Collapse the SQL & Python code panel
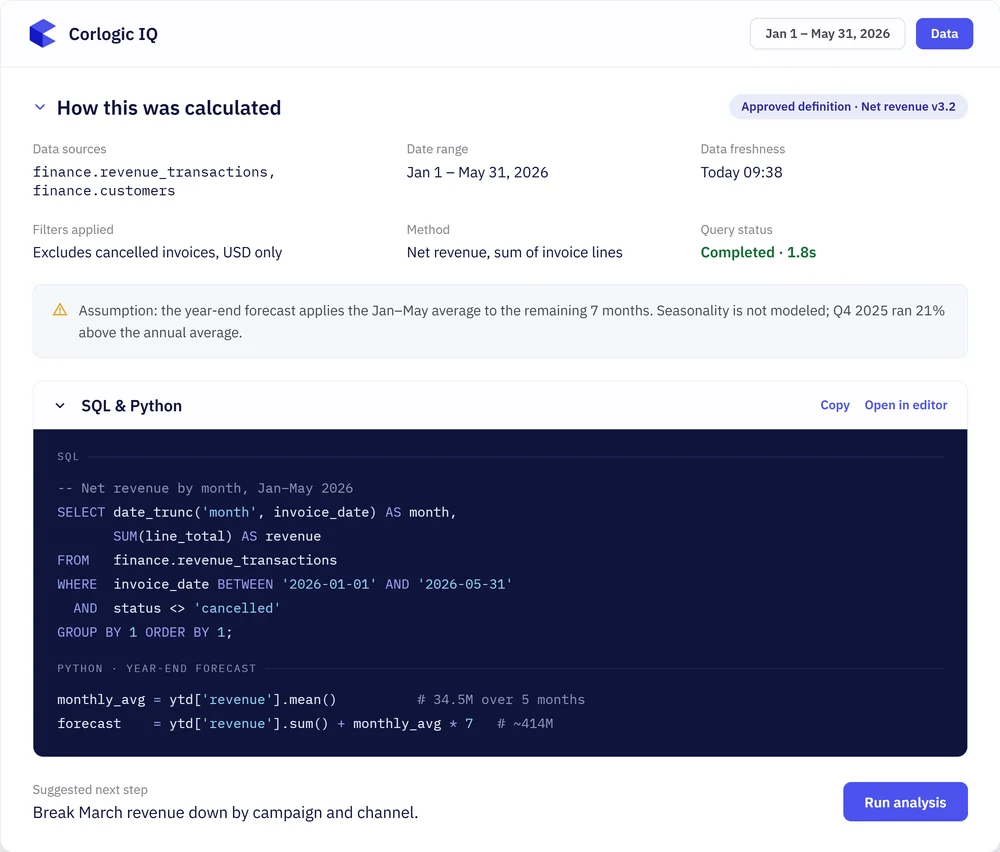The image size is (1000, 852). (60, 406)
